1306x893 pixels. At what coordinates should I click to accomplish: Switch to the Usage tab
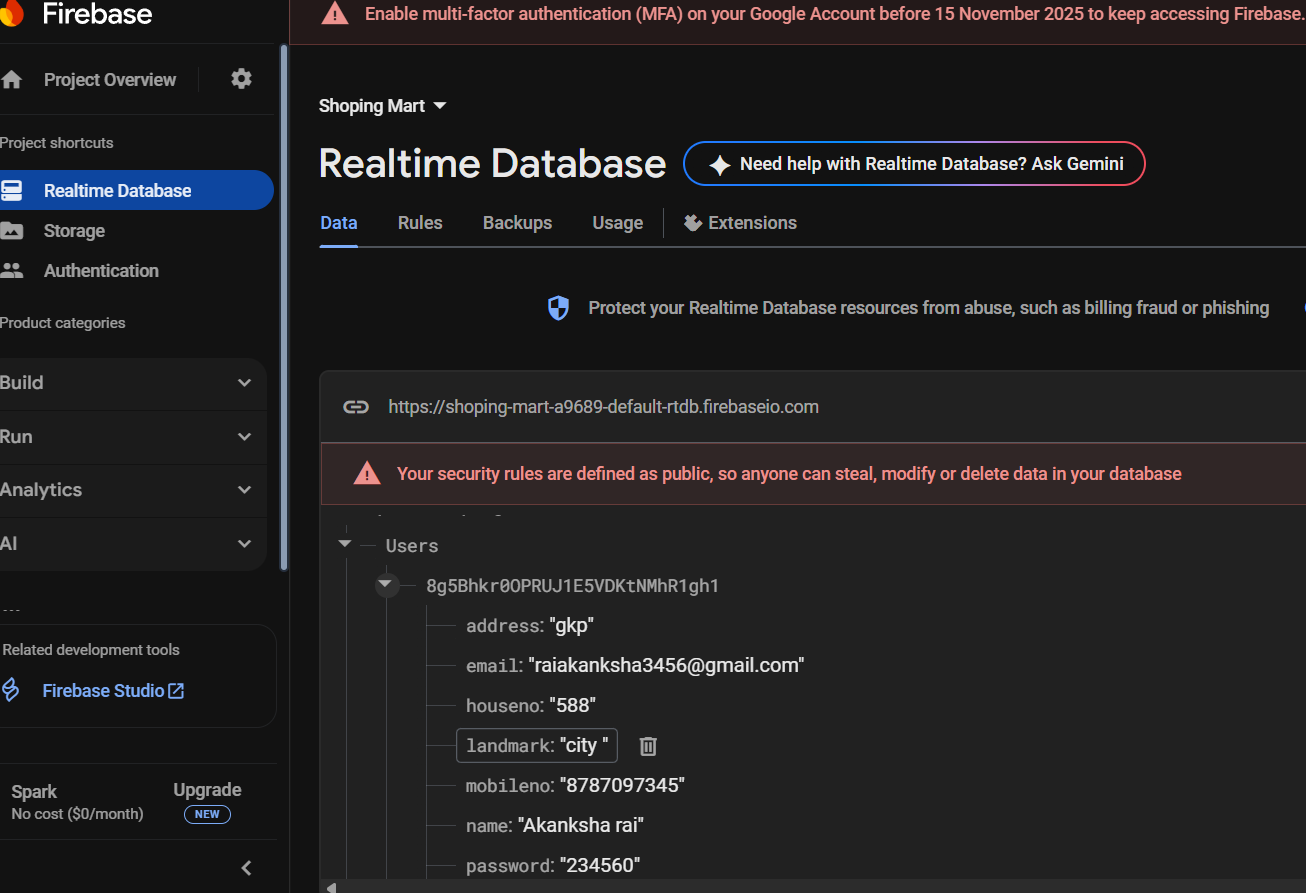[617, 223]
